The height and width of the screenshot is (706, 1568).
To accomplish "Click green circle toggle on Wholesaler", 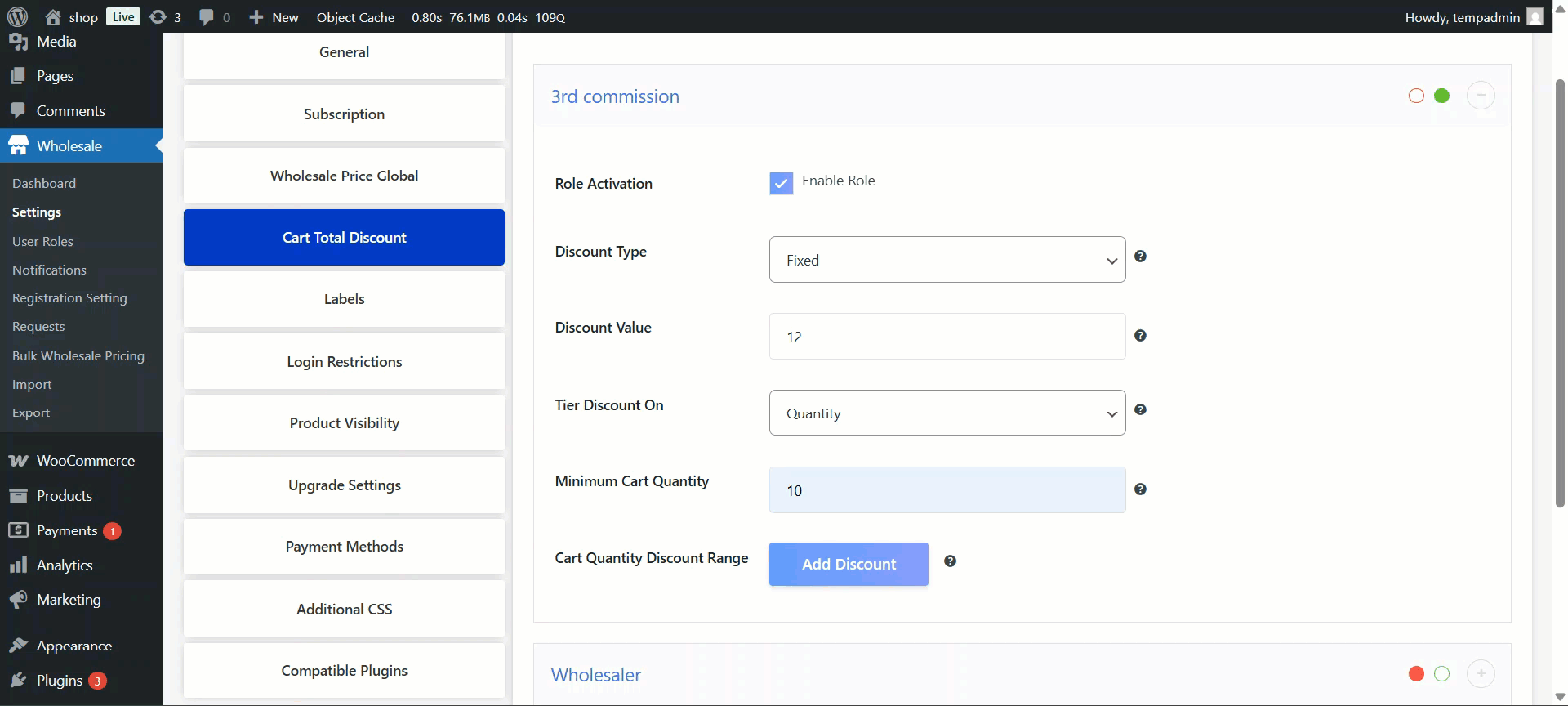I will 1442,674.
